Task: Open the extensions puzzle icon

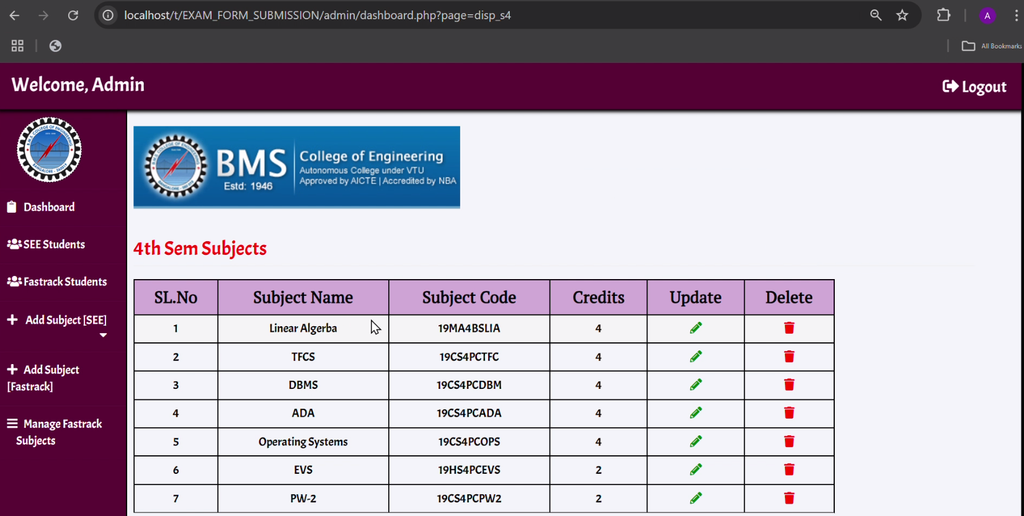Action: [x=943, y=15]
